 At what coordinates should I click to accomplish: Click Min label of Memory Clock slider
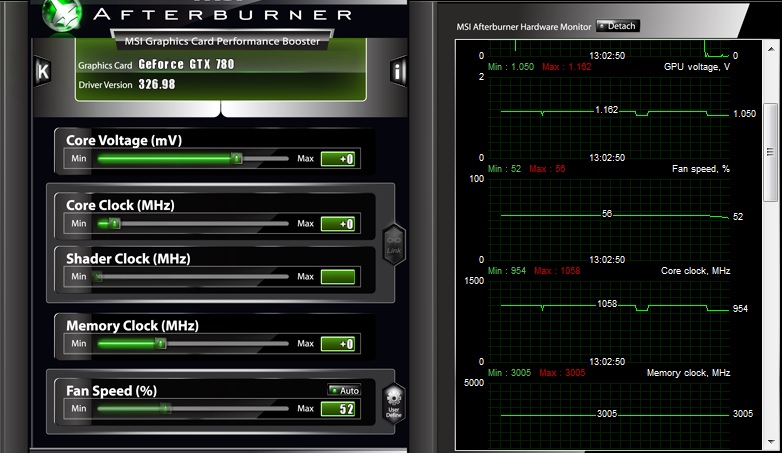click(79, 344)
